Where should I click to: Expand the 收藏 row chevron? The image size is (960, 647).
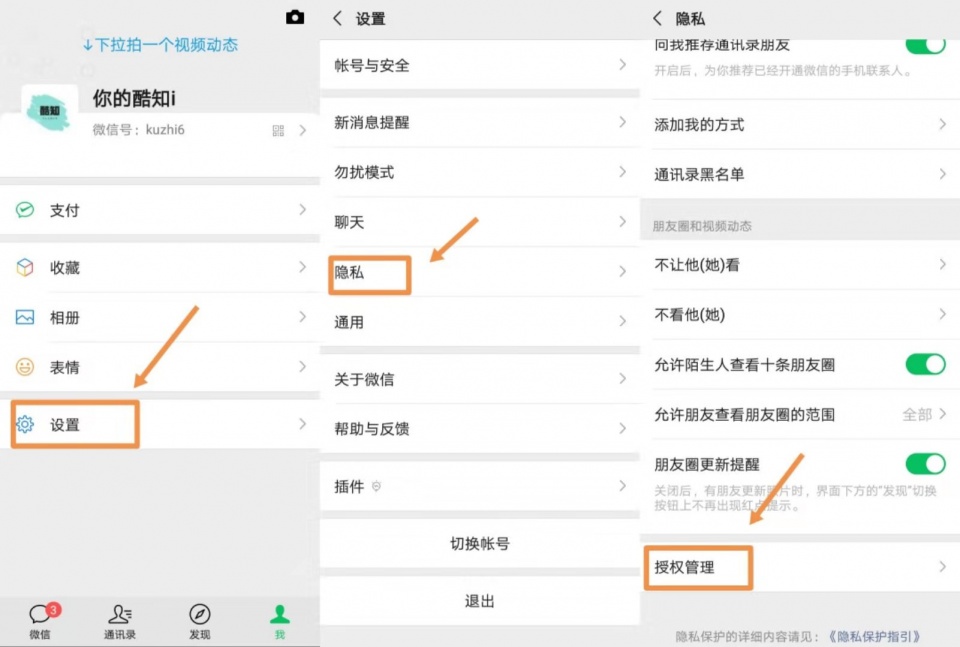pos(302,267)
